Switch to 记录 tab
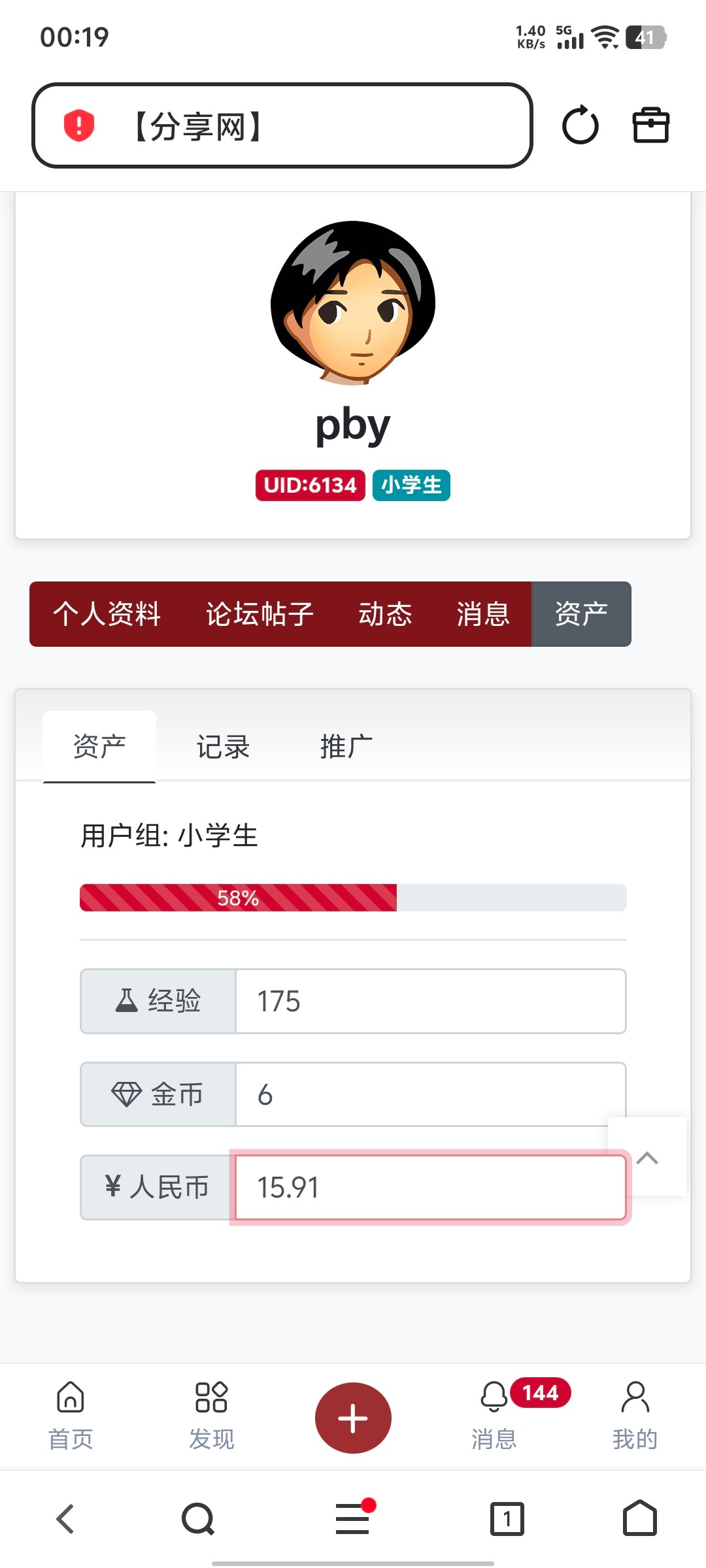Image resolution: width=706 pixels, height=1568 pixels. coord(224,747)
